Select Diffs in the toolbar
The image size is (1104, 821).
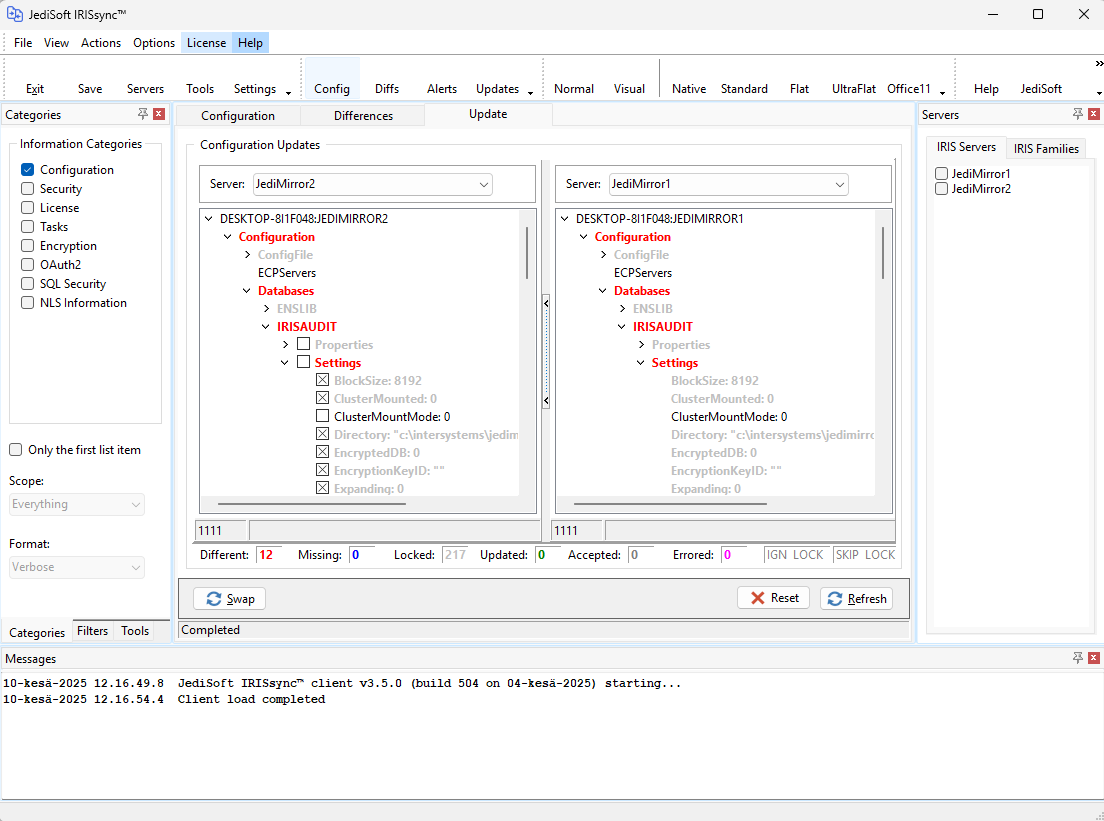(x=387, y=89)
